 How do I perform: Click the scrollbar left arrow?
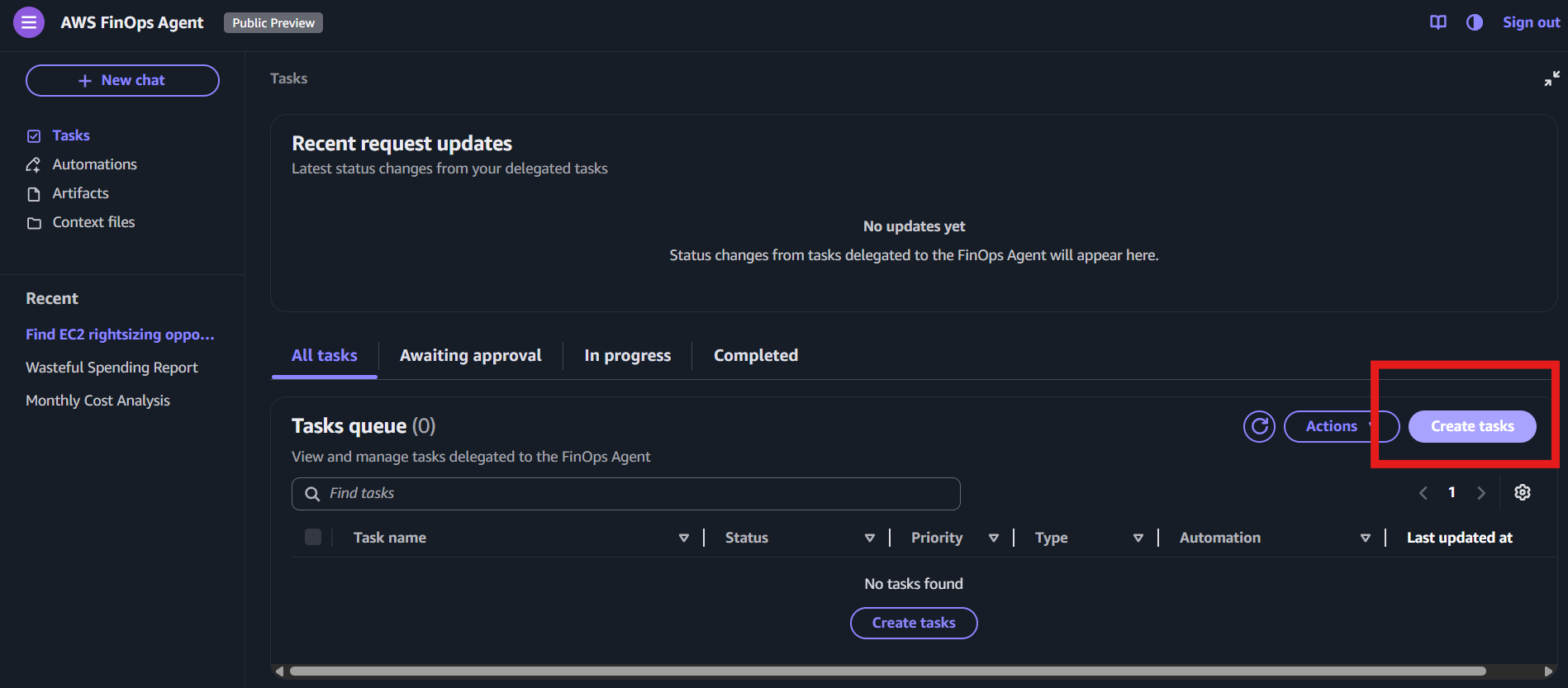pos(279,671)
